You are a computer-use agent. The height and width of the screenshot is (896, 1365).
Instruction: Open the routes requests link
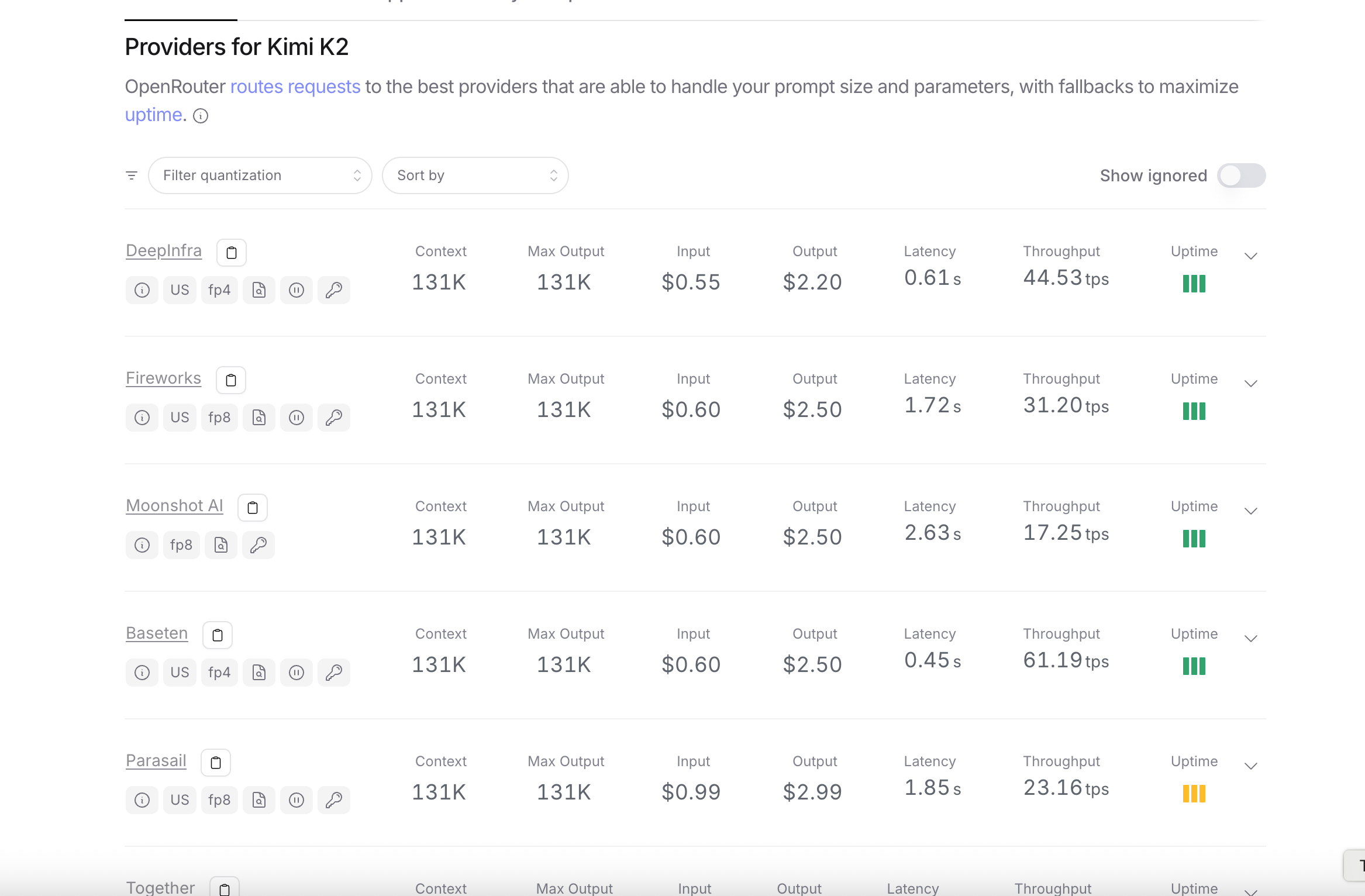tap(295, 87)
